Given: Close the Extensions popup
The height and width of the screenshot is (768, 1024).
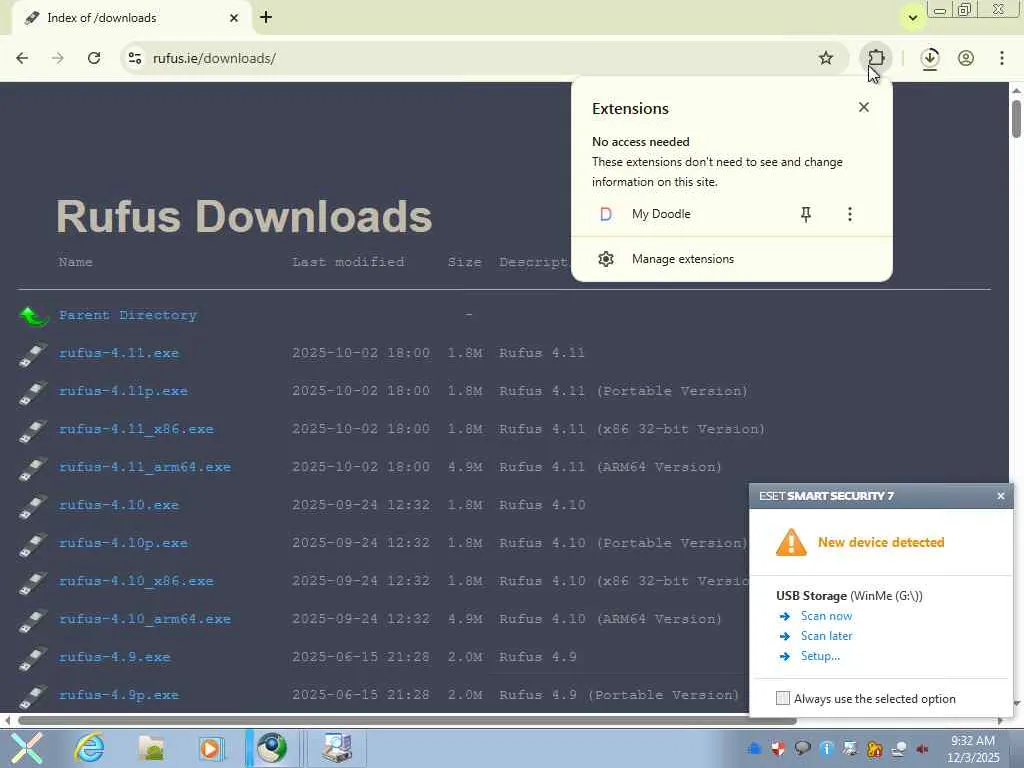Looking at the screenshot, I should point(863,107).
